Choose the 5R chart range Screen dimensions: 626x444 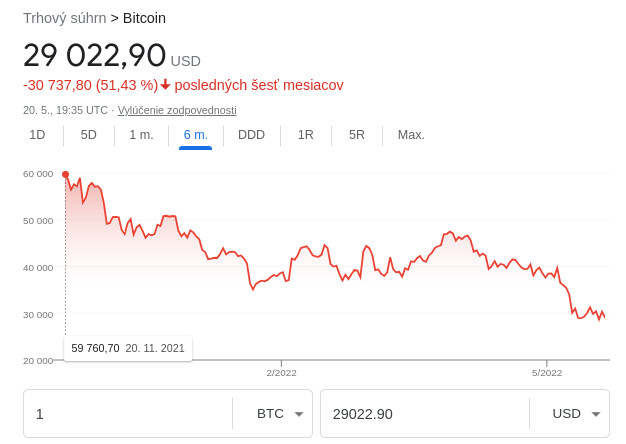tap(357, 135)
